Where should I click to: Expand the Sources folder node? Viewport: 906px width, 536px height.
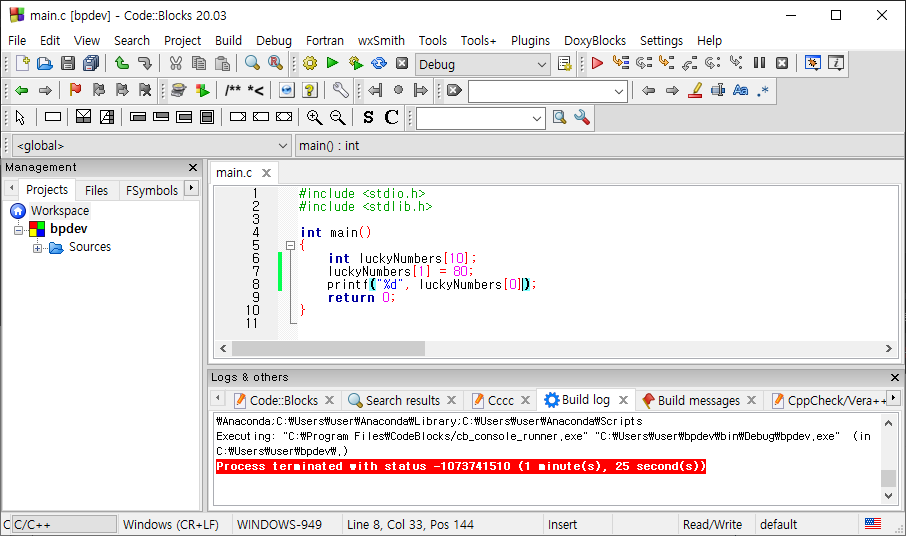click(x=38, y=248)
